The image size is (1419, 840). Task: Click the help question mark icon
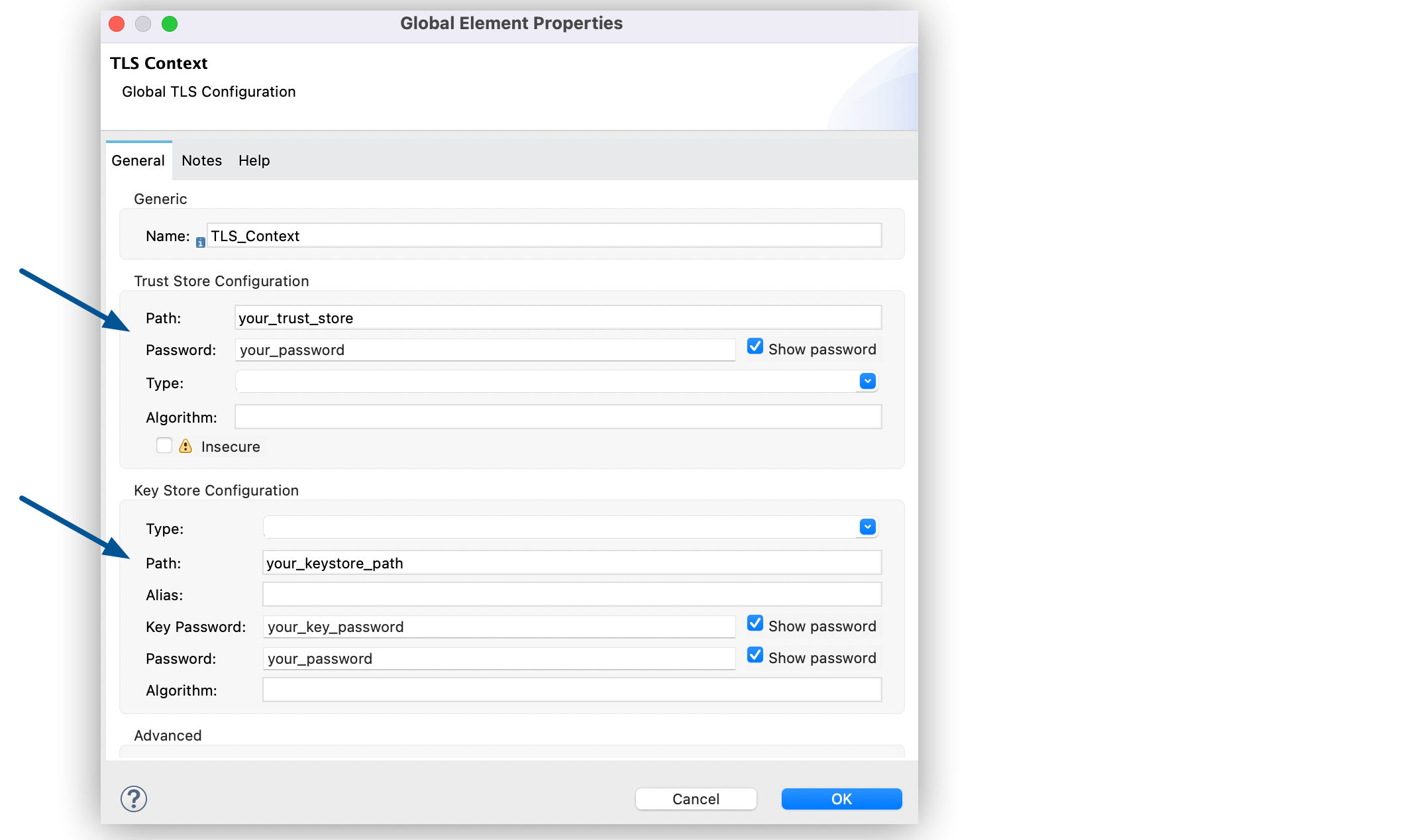click(134, 798)
